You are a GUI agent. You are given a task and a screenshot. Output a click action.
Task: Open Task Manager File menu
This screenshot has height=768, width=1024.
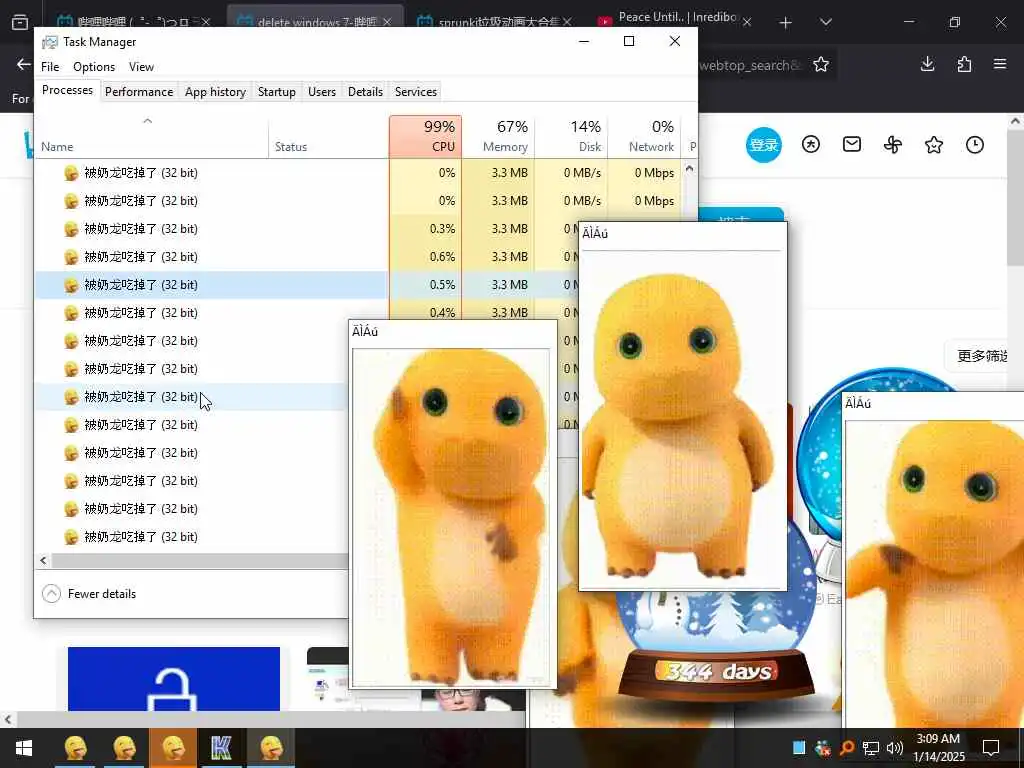click(50, 67)
